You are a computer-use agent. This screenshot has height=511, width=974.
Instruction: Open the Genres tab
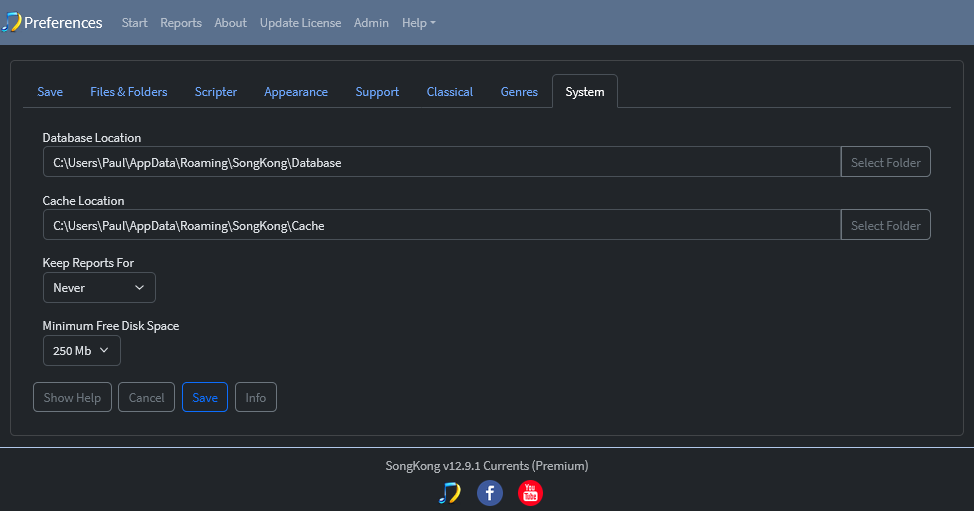[x=519, y=92]
